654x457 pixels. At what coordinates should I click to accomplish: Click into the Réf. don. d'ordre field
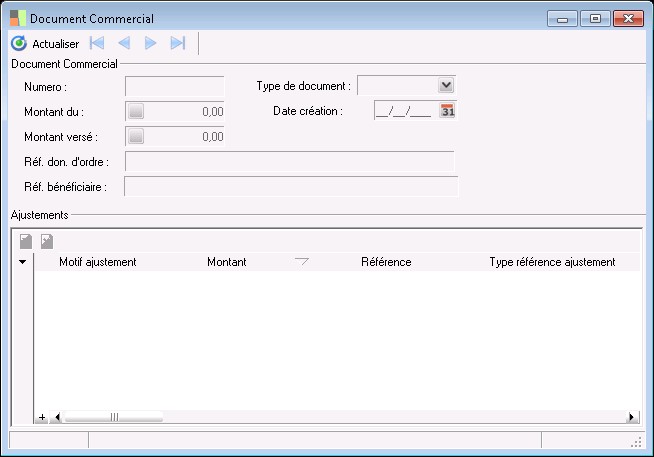click(x=290, y=161)
